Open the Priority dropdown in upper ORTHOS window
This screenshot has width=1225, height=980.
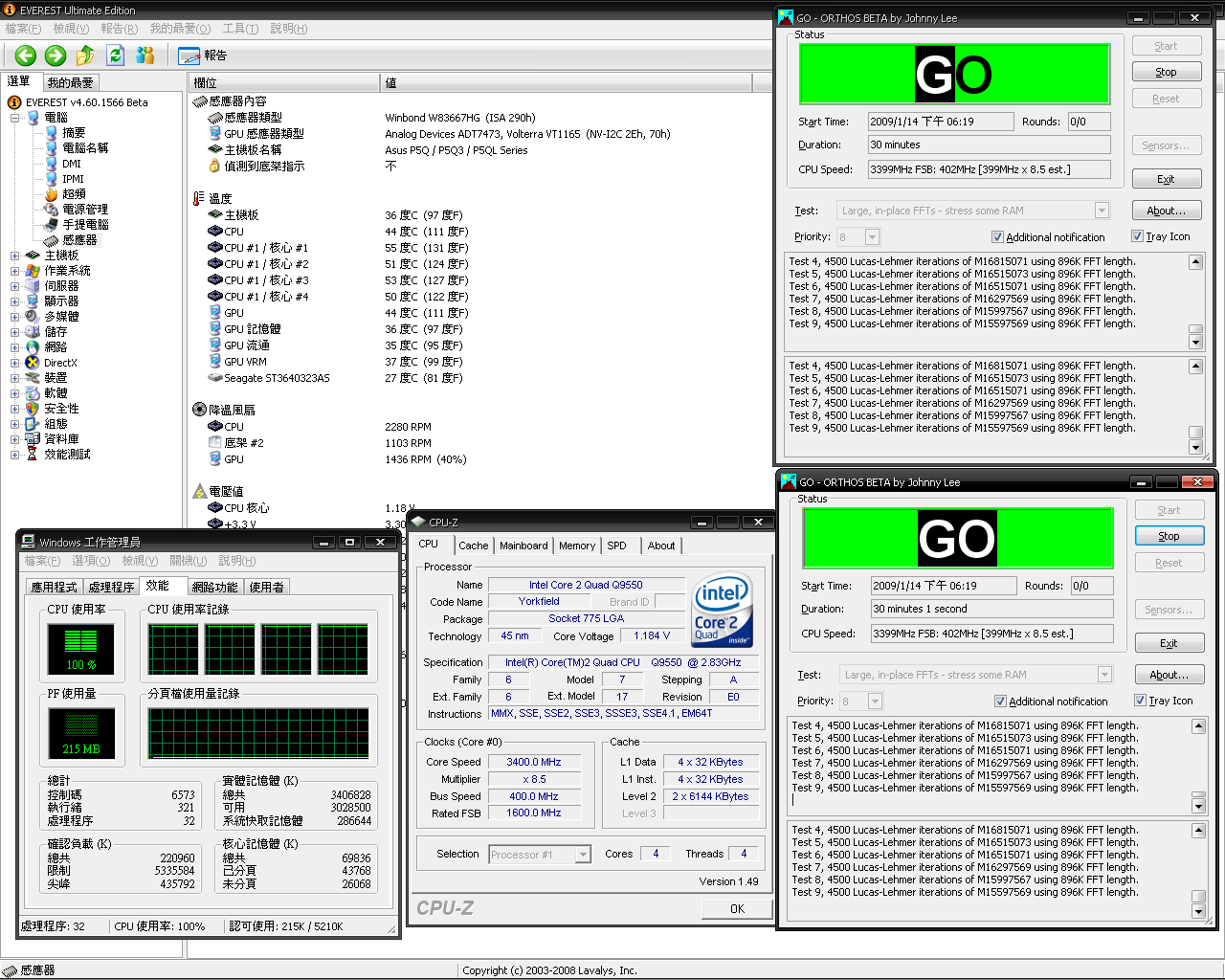pyautogui.click(x=872, y=236)
